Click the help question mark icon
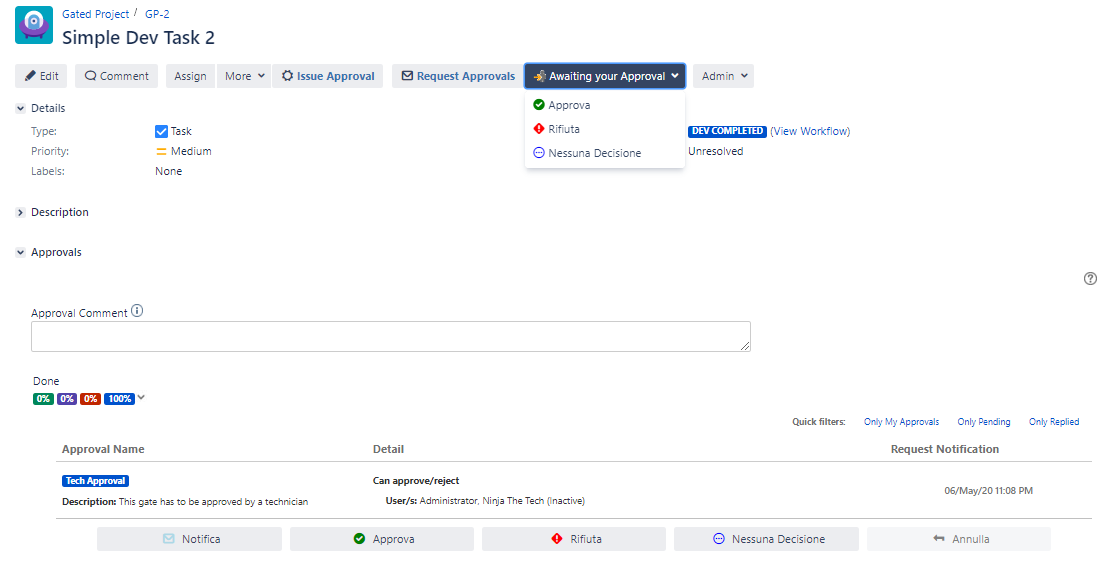The width and height of the screenshot is (1109, 566). coord(1090,279)
